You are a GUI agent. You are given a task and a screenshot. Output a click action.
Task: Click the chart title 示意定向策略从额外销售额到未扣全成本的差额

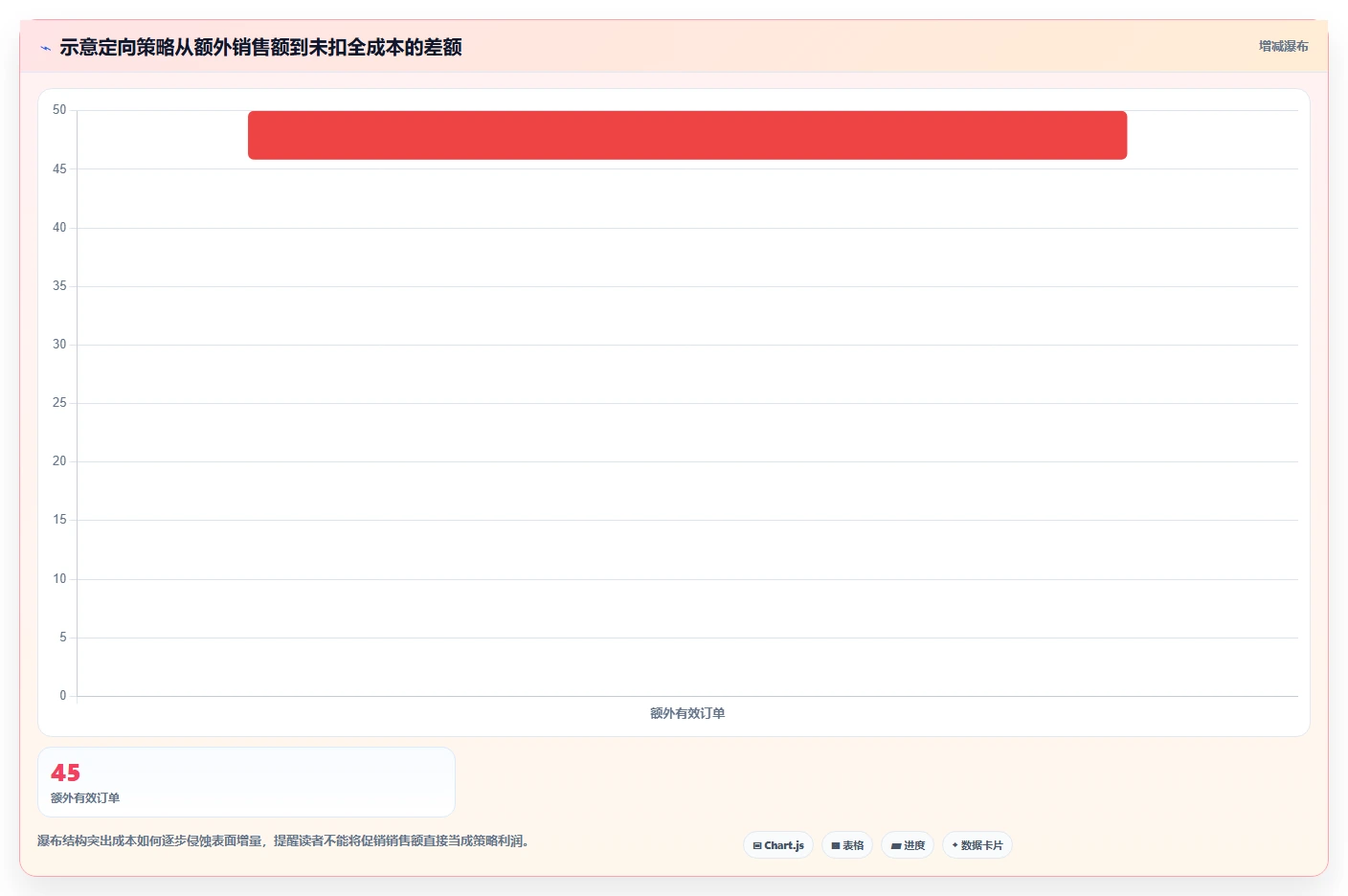point(260,47)
